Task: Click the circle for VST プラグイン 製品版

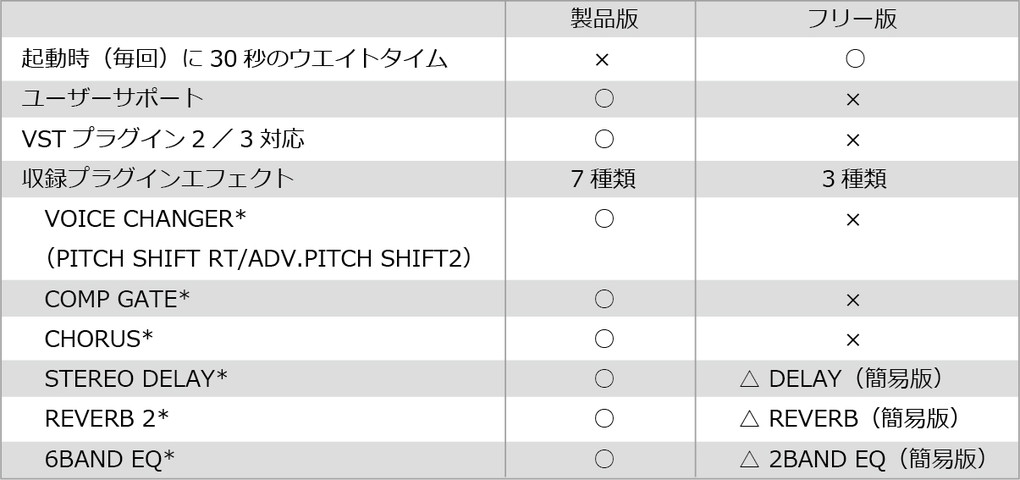Action: point(604,139)
